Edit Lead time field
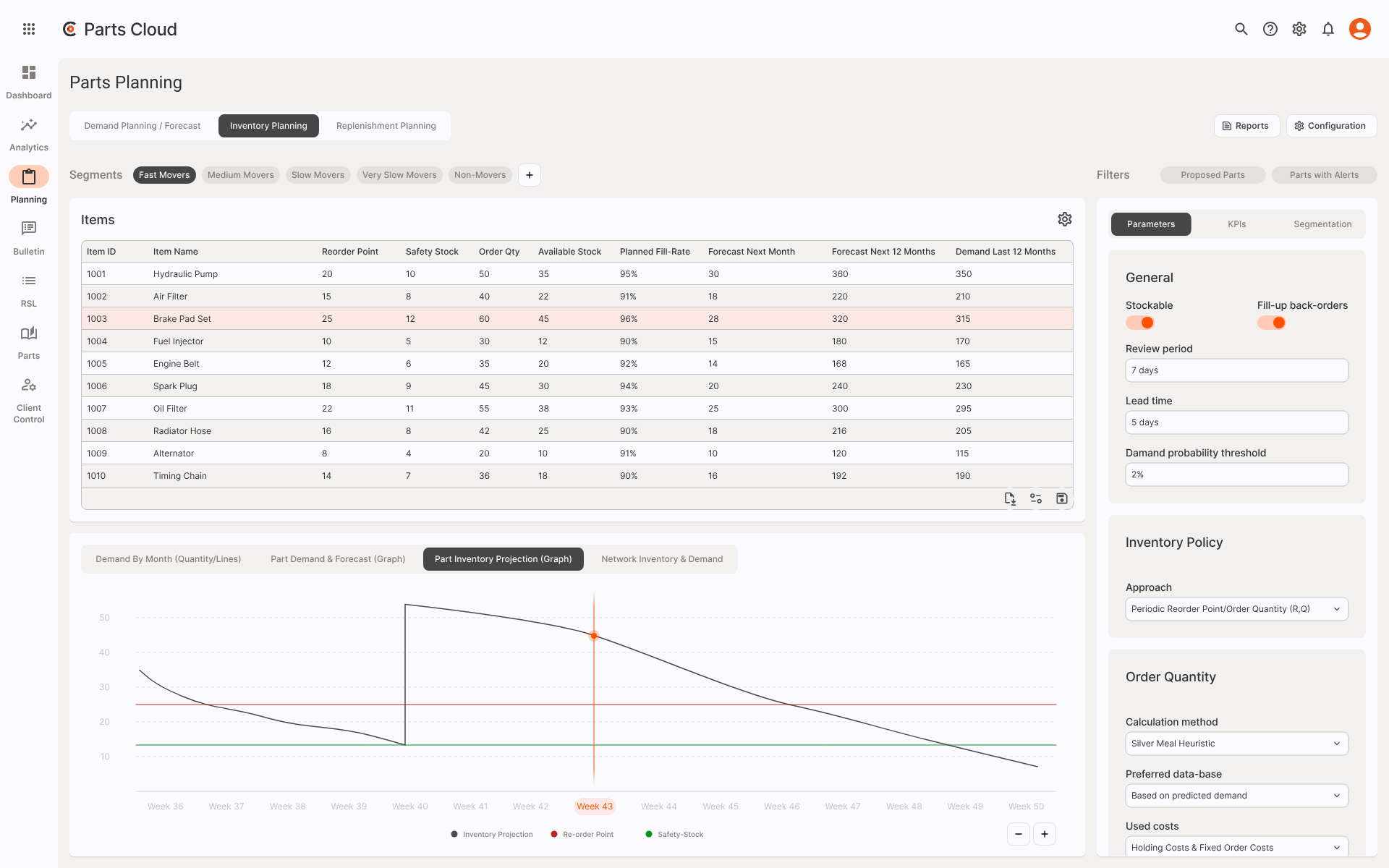This screenshot has width=1389, height=868. point(1237,422)
